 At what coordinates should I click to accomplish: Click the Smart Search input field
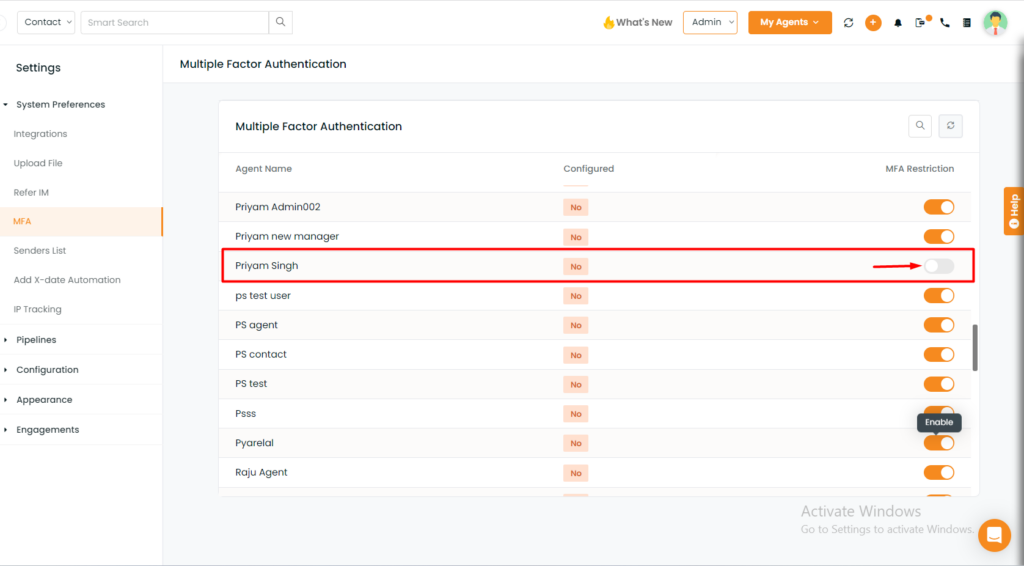[174, 22]
